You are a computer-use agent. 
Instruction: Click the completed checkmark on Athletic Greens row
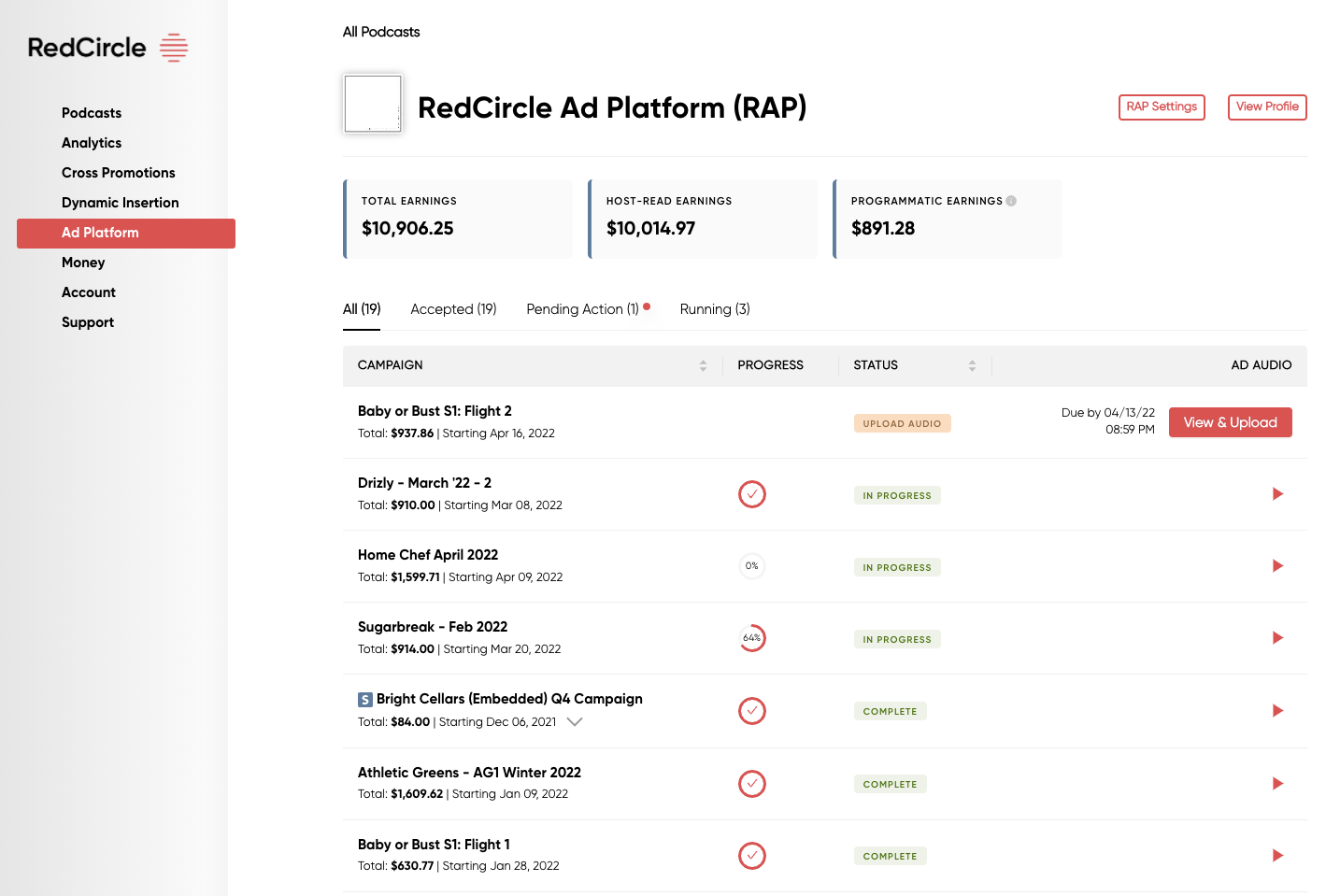752,784
